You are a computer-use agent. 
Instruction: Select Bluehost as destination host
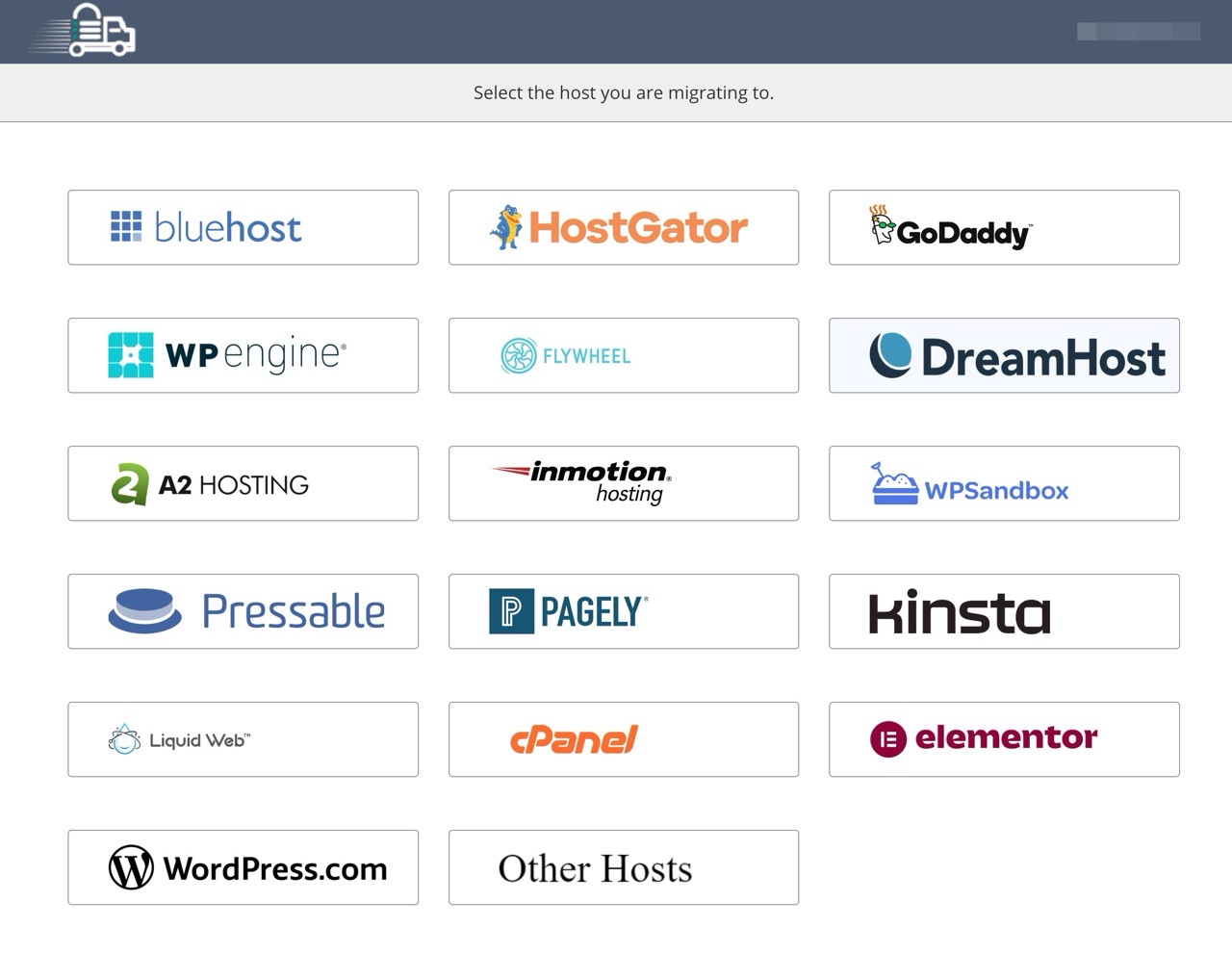[x=243, y=227]
